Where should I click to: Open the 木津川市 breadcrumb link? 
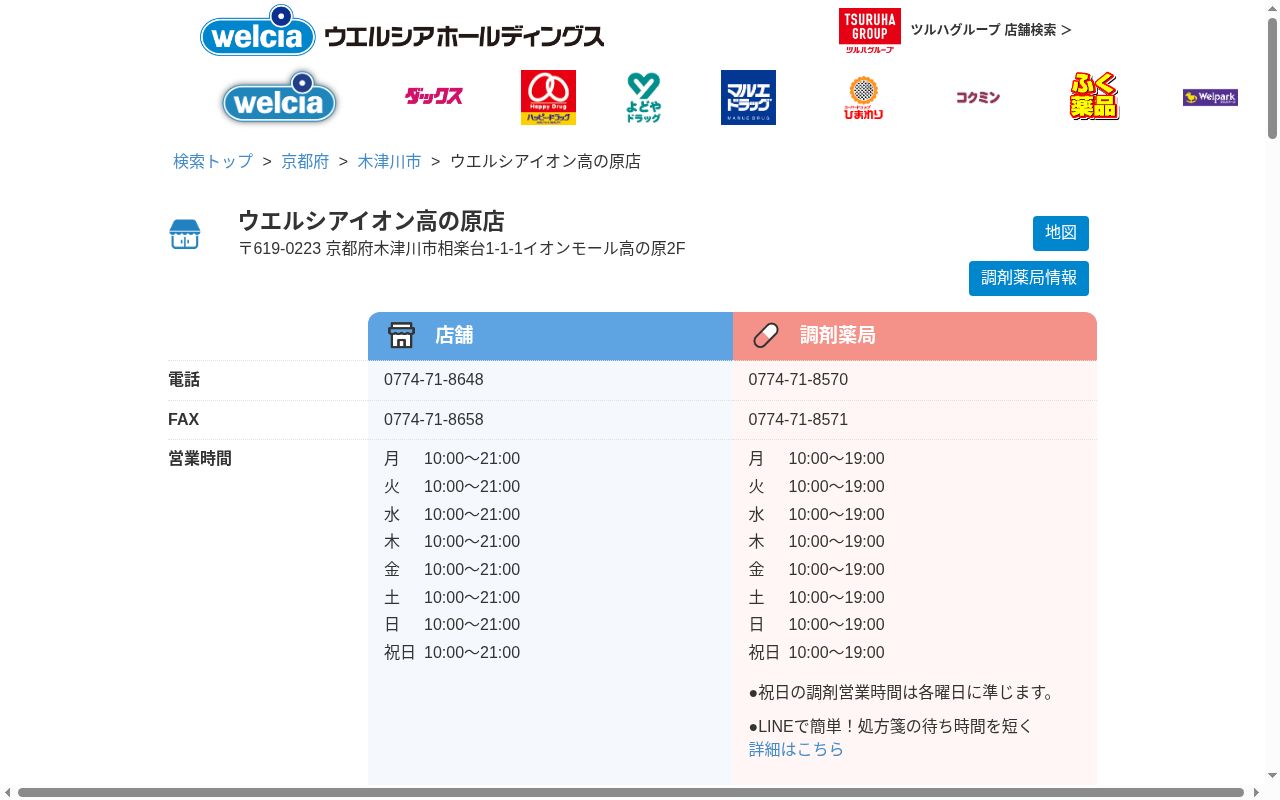click(x=389, y=161)
